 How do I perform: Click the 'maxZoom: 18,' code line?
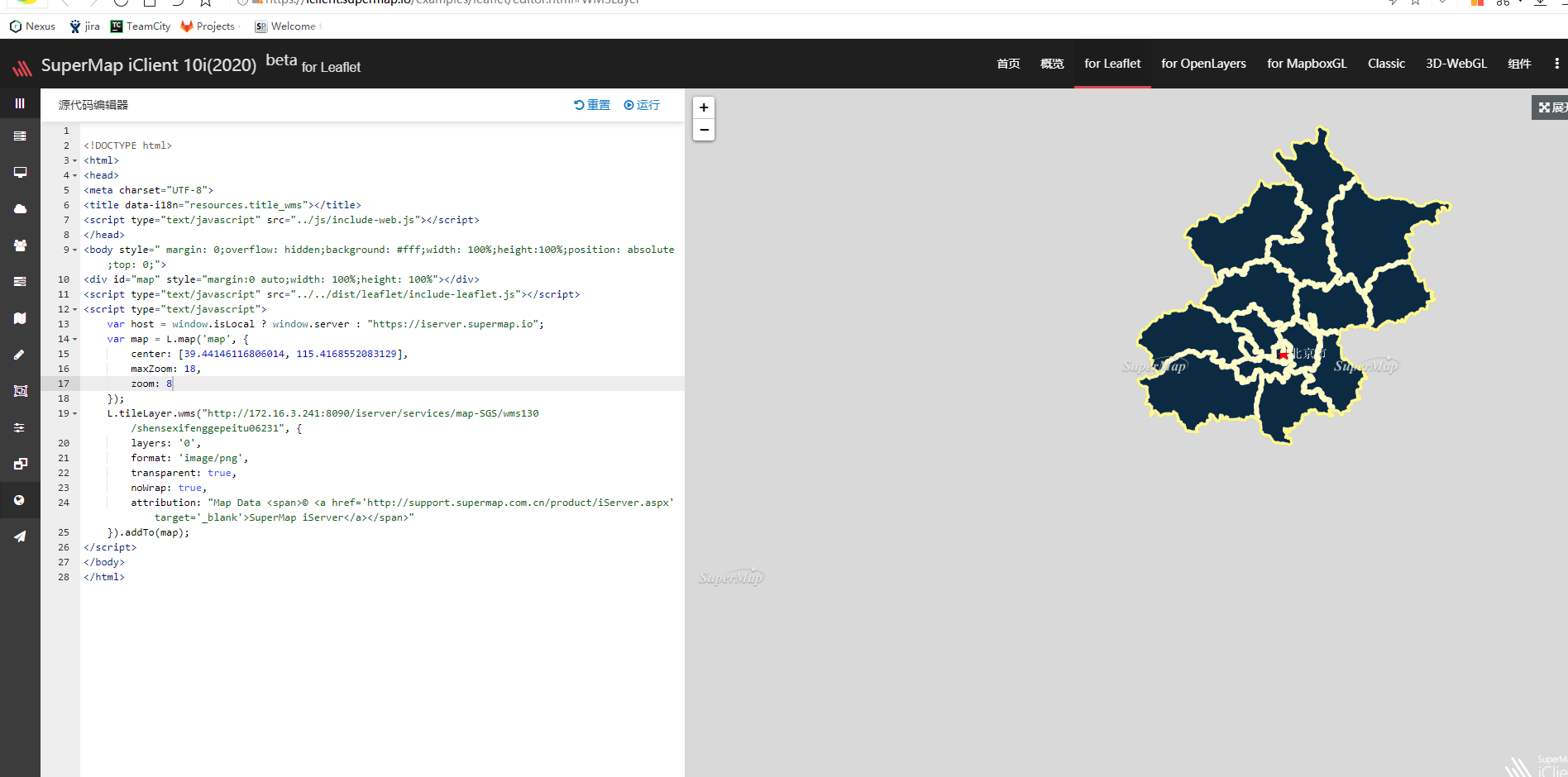pos(165,369)
